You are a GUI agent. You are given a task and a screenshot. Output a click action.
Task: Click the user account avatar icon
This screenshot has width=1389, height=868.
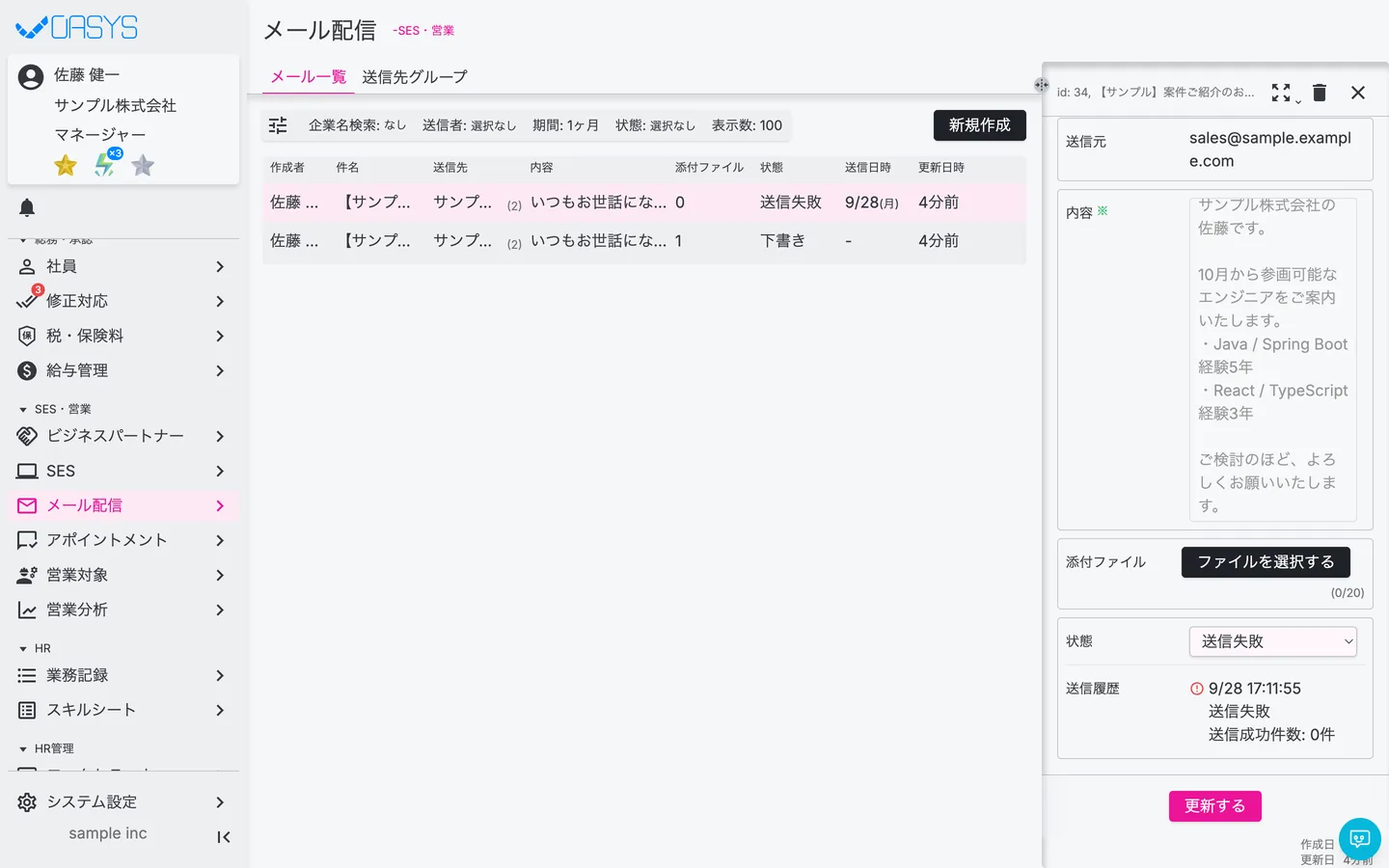[x=31, y=77]
